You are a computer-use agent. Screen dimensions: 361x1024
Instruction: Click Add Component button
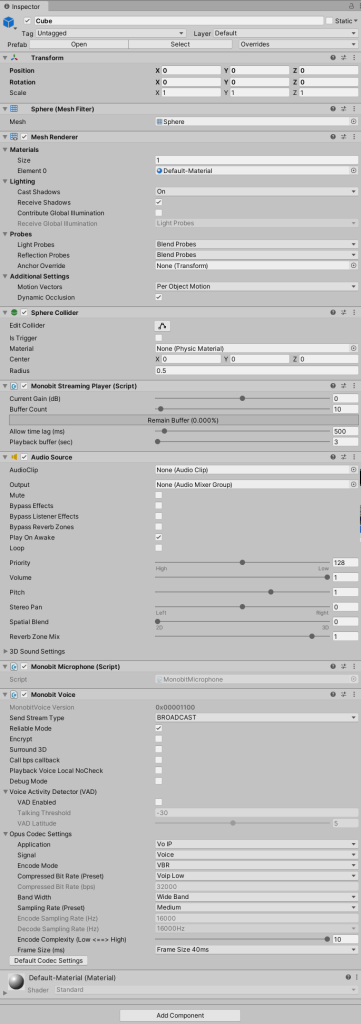180,1016
